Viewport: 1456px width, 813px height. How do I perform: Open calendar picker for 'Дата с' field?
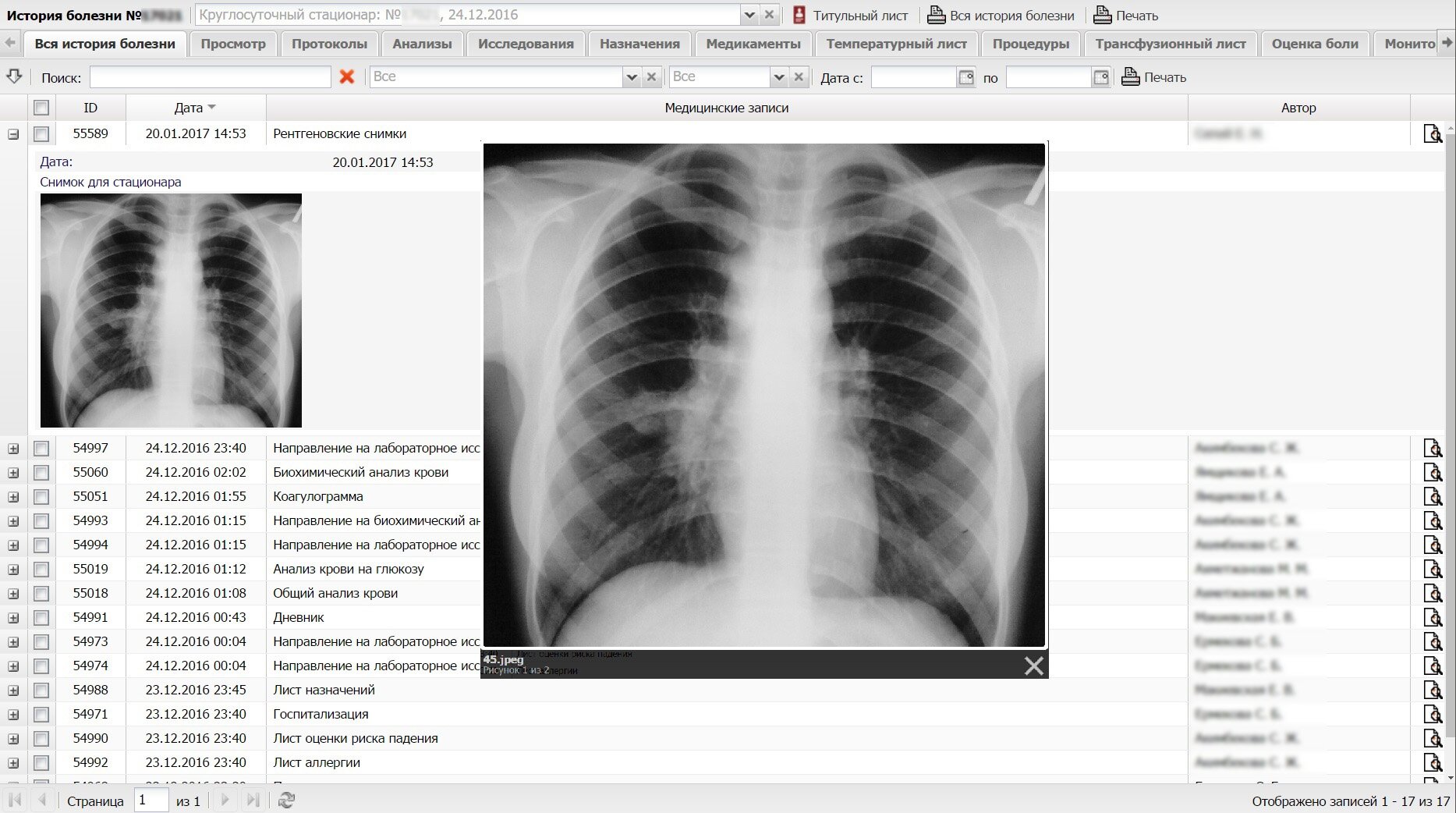coord(966,77)
